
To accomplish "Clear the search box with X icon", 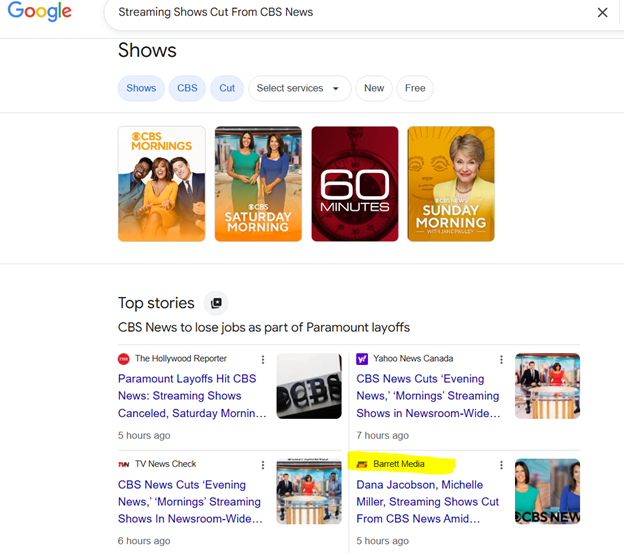I will point(602,13).
